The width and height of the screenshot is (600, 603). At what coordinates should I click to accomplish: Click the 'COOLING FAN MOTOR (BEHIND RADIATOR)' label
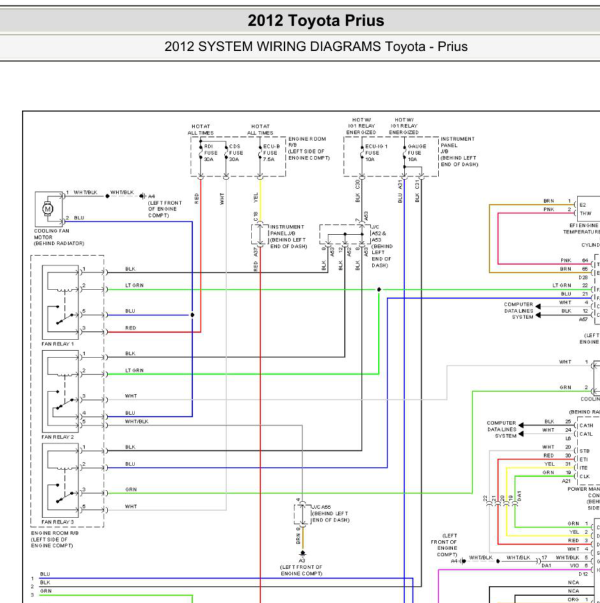tap(59, 237)
